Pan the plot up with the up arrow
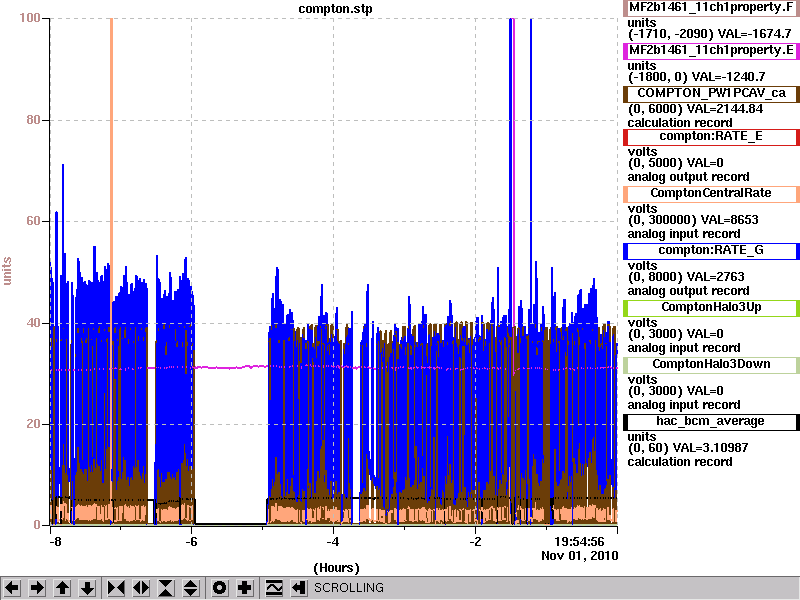The height and width of the screenshot is (600, 800). (x=62, y=588)
